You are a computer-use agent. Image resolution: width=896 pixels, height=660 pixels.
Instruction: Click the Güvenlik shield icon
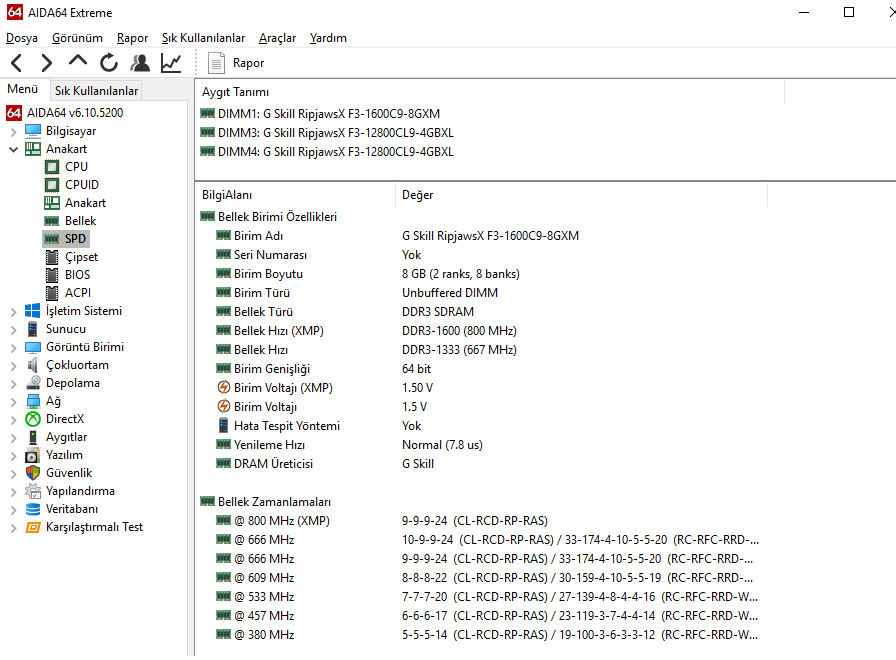pos(33,473)
